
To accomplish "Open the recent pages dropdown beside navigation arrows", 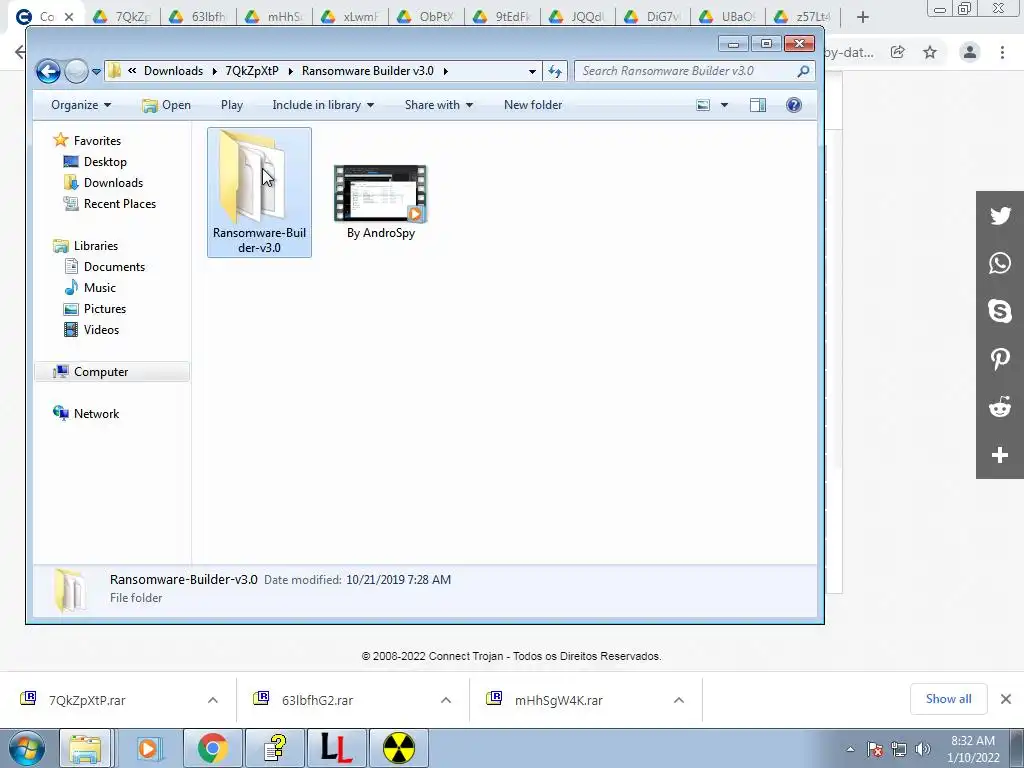I will 96,71.
